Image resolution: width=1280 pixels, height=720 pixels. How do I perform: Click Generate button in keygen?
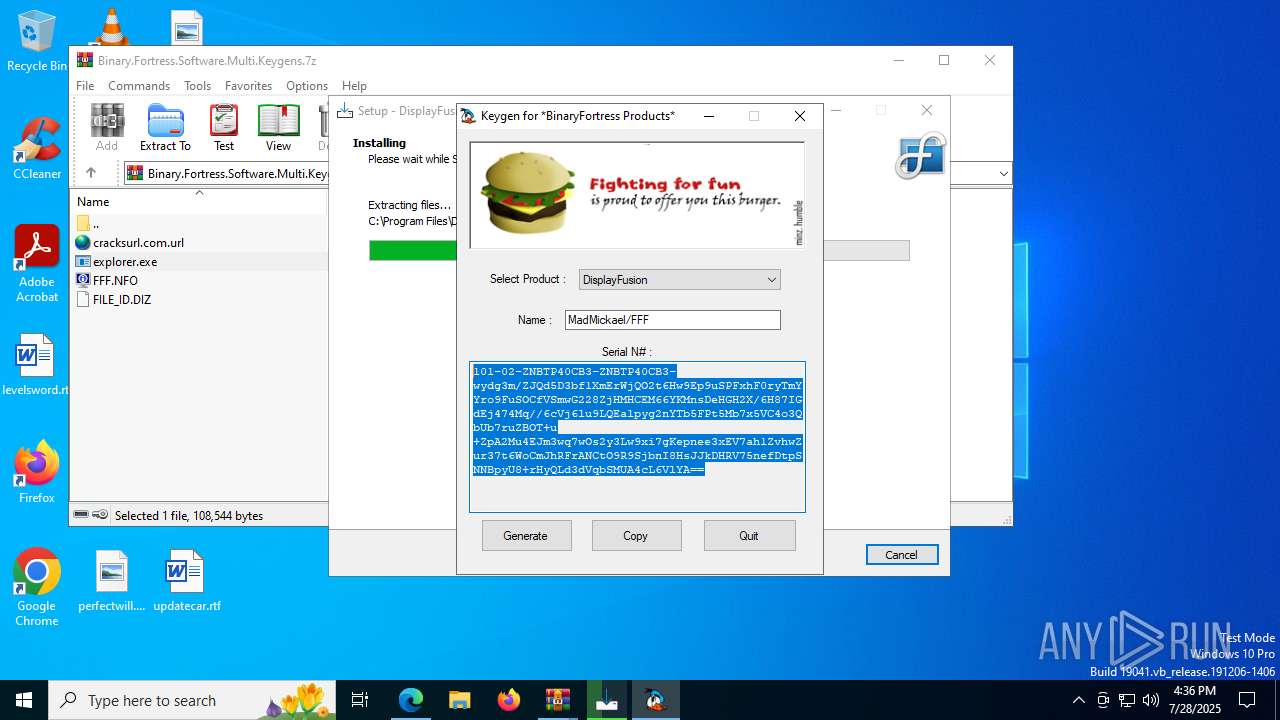point(526,536)
